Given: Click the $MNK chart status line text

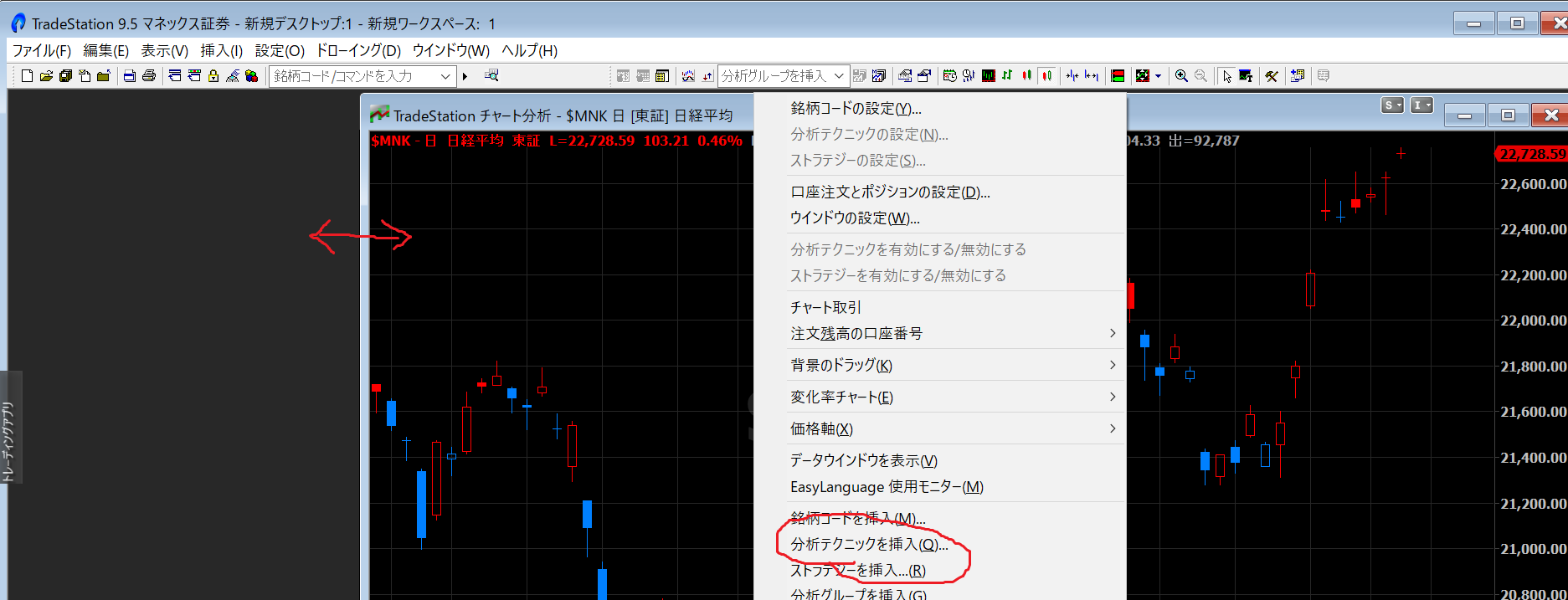Looking at the screenshot, I should [556, 141].
